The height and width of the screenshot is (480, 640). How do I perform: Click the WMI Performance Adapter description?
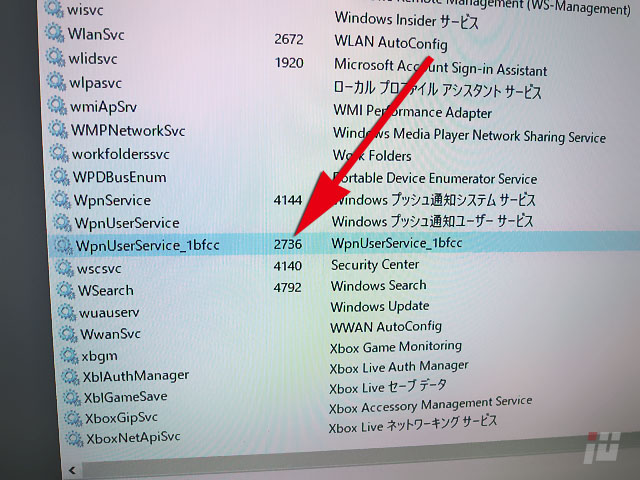tap(412, 111)
